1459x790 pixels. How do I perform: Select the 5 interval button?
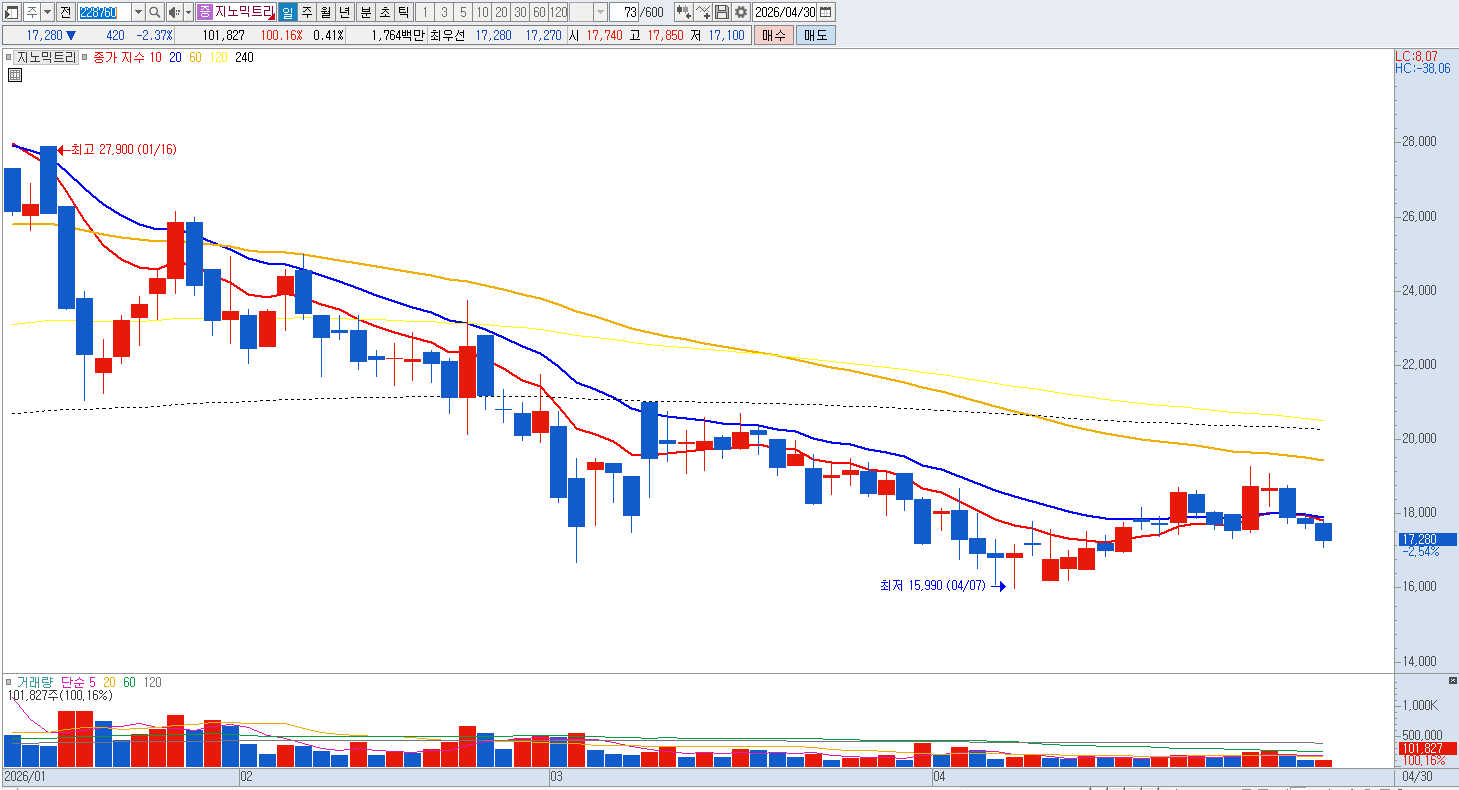(463, 12)
